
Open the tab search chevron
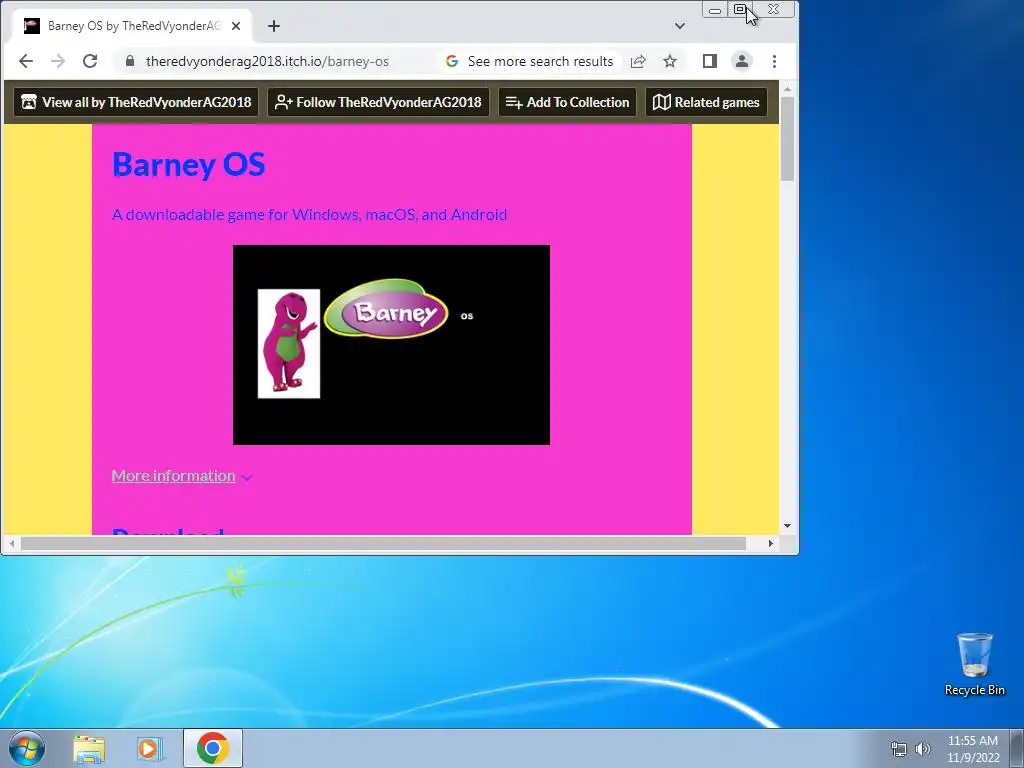pos(680,26)
